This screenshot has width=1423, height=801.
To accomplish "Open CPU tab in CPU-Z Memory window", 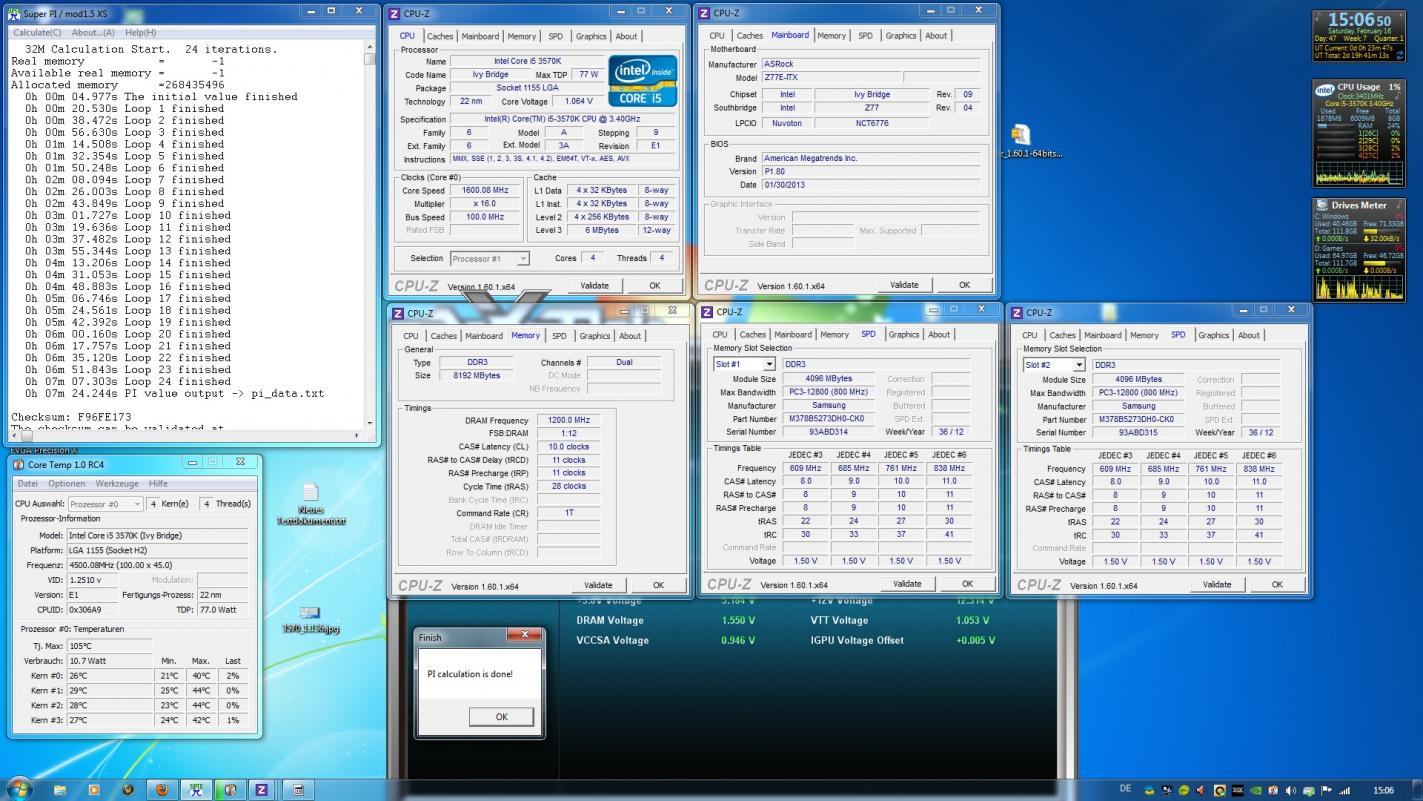I will click(x=411, y=336).
